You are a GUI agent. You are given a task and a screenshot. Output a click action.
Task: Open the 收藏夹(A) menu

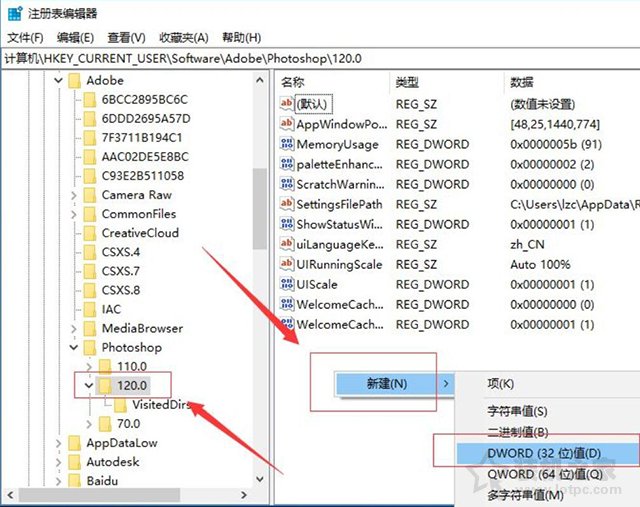click(184, 38)
